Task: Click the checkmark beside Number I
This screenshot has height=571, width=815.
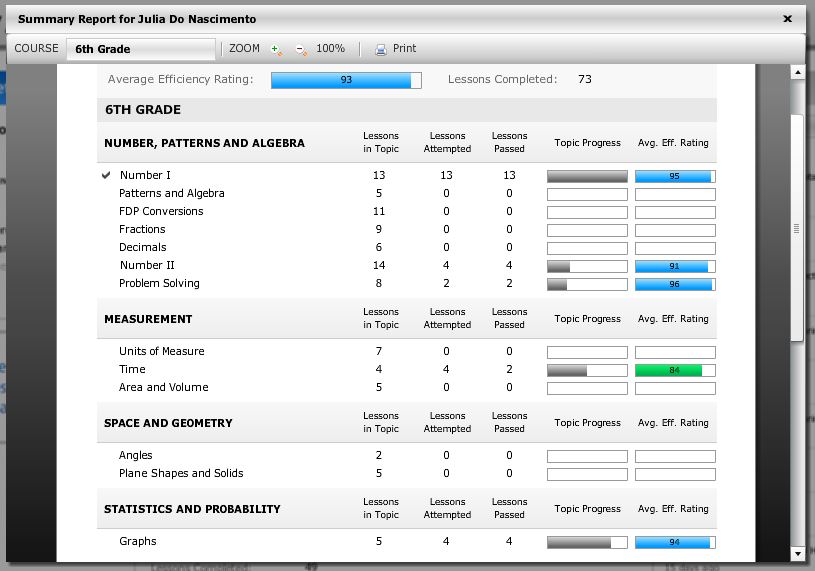Action: click(x=106, y=175)
